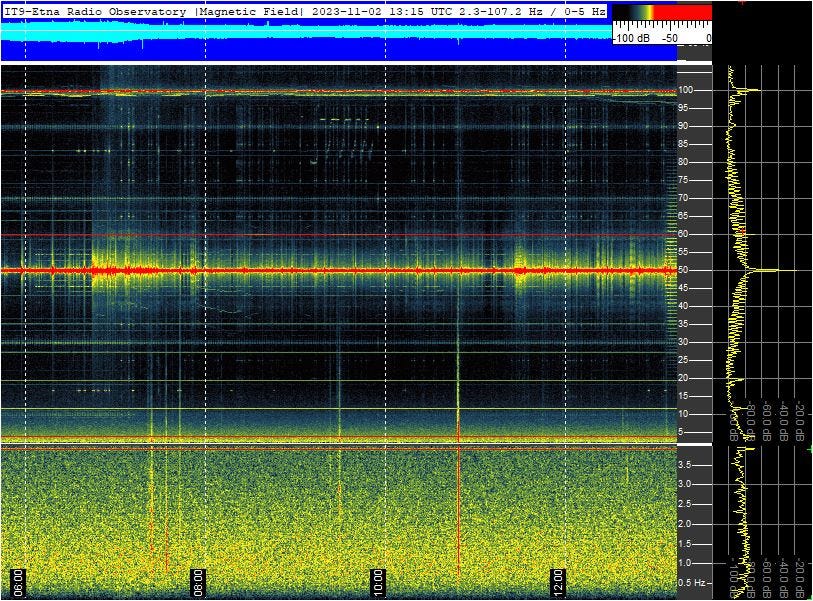Click '-20.0 dB' in lower spectrum panel
Viewport: 813px width, 601px height.
(799, 578)
